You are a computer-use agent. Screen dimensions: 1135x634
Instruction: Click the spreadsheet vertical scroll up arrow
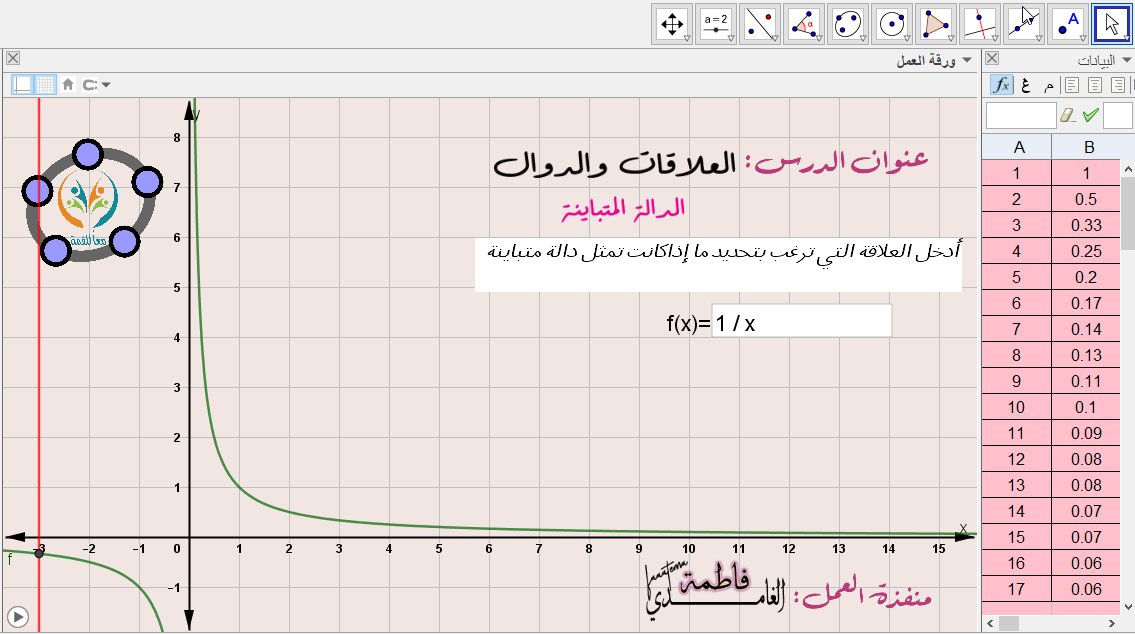pyautogui.click(x=1128, y=169)
